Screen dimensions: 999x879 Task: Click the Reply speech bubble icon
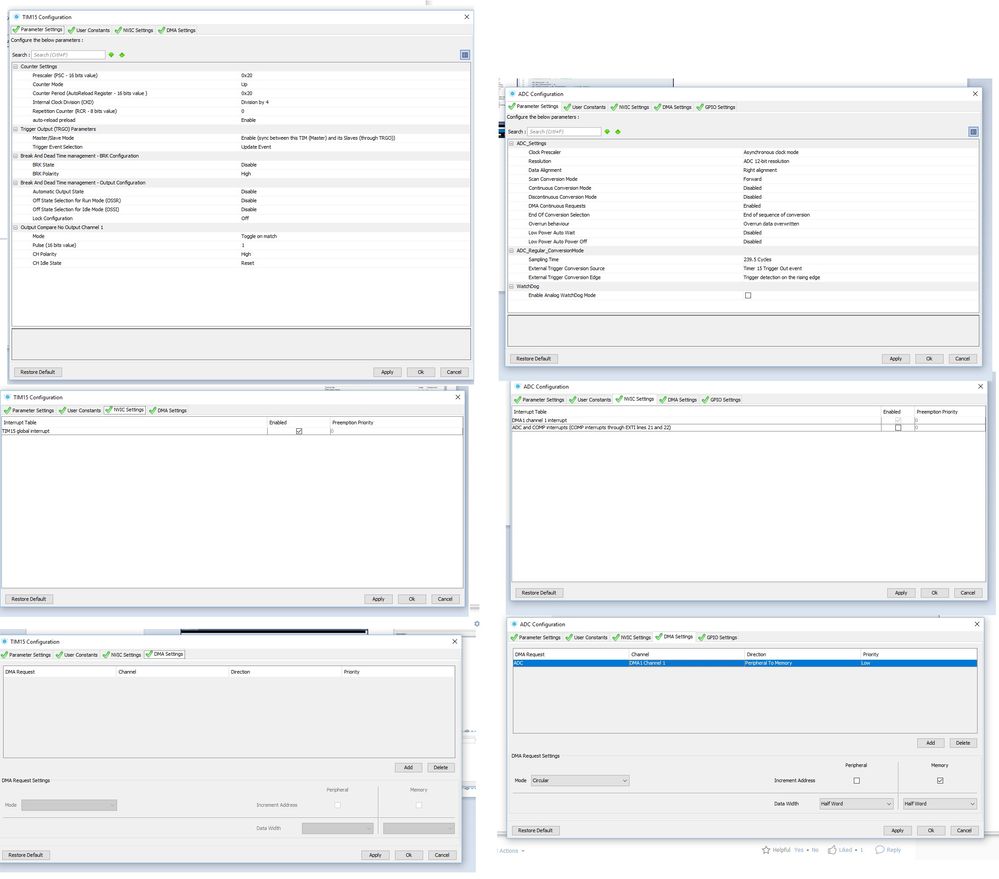click(x=880, y=850)
